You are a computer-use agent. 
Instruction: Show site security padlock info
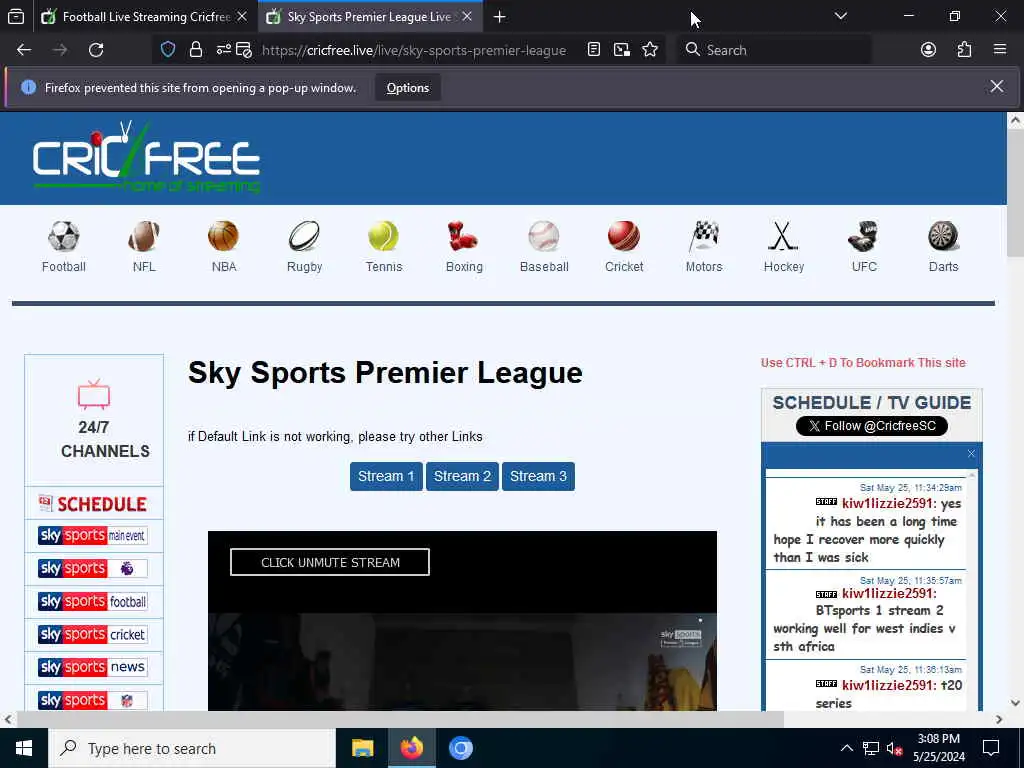coord(195,50)
